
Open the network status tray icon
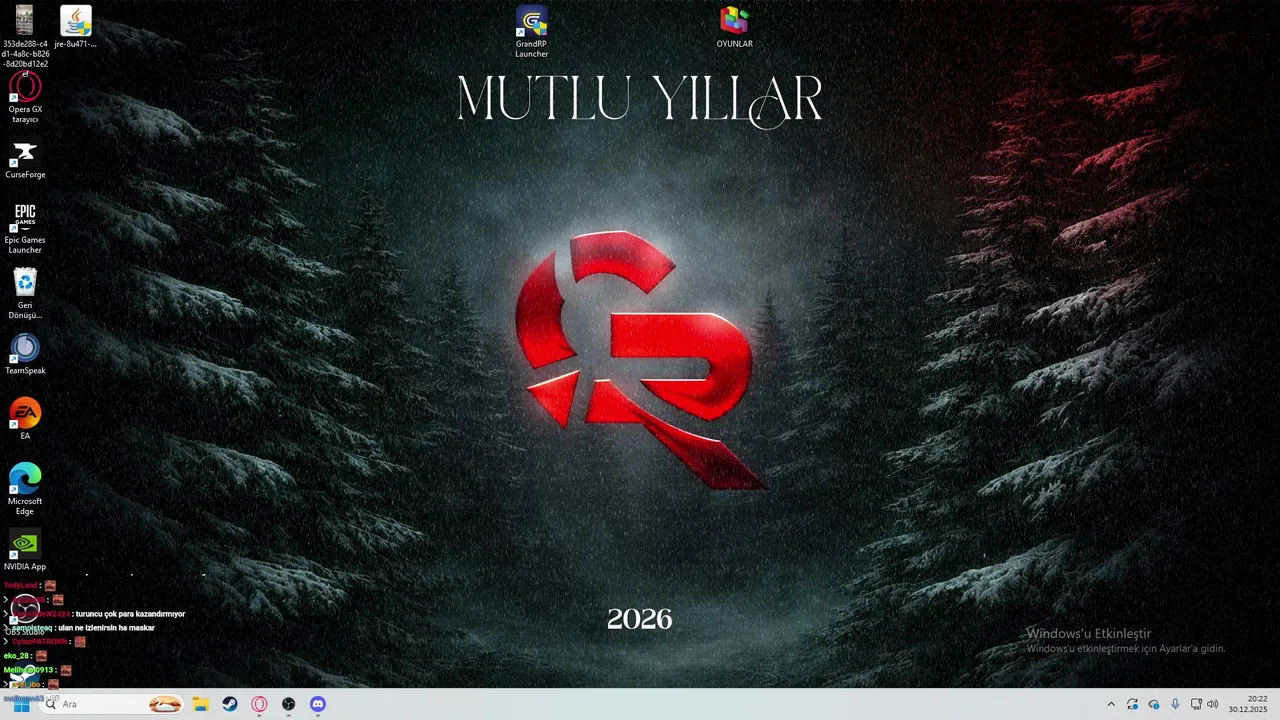click(x=1195, y=704)
